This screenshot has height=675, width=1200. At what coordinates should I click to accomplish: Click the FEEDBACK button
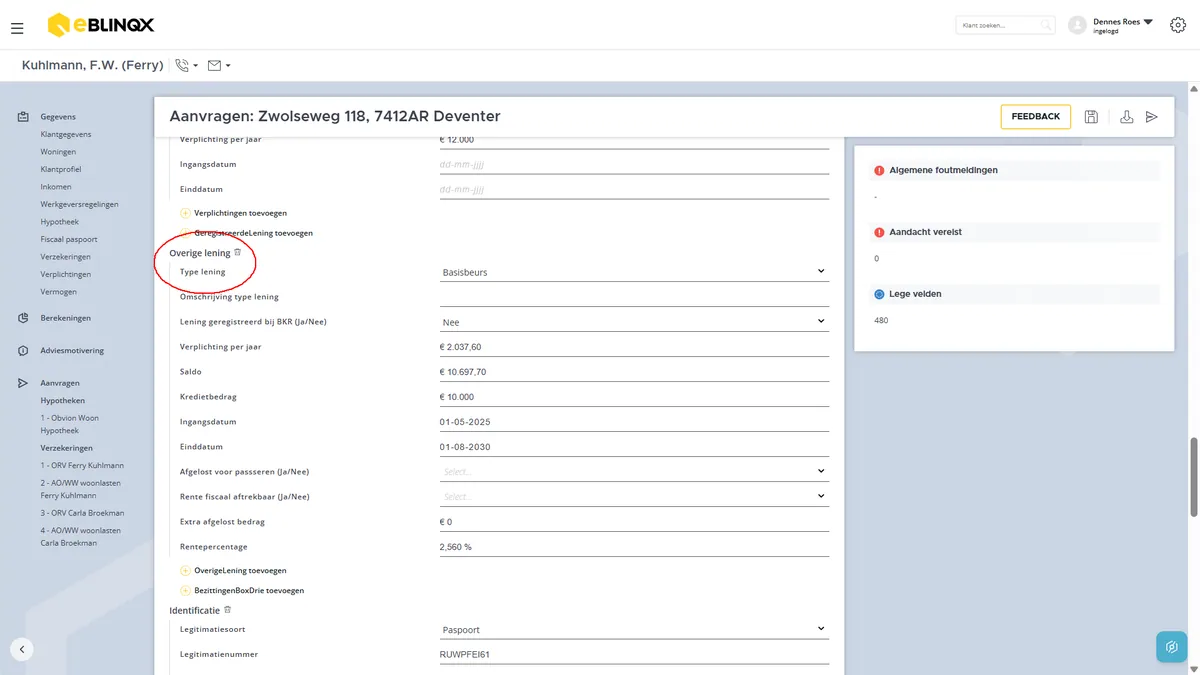[1036, 117]
